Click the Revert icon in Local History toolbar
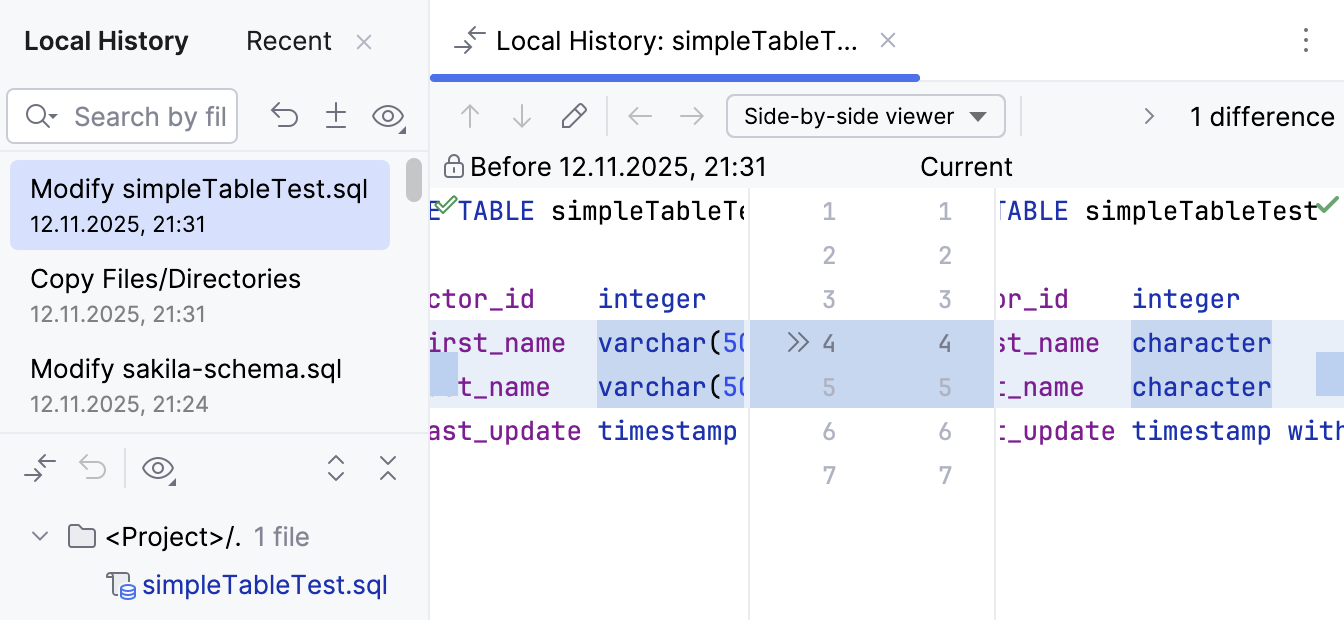 (x=285, y=117)
